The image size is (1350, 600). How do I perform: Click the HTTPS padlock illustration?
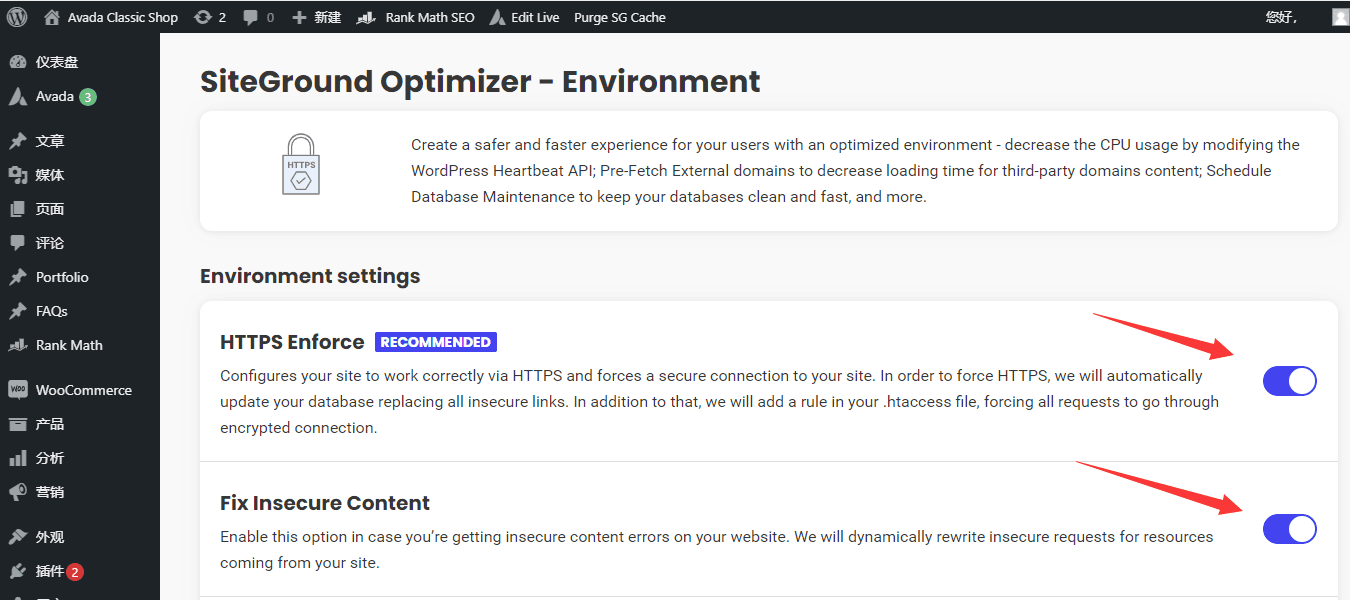pos(301,164)
